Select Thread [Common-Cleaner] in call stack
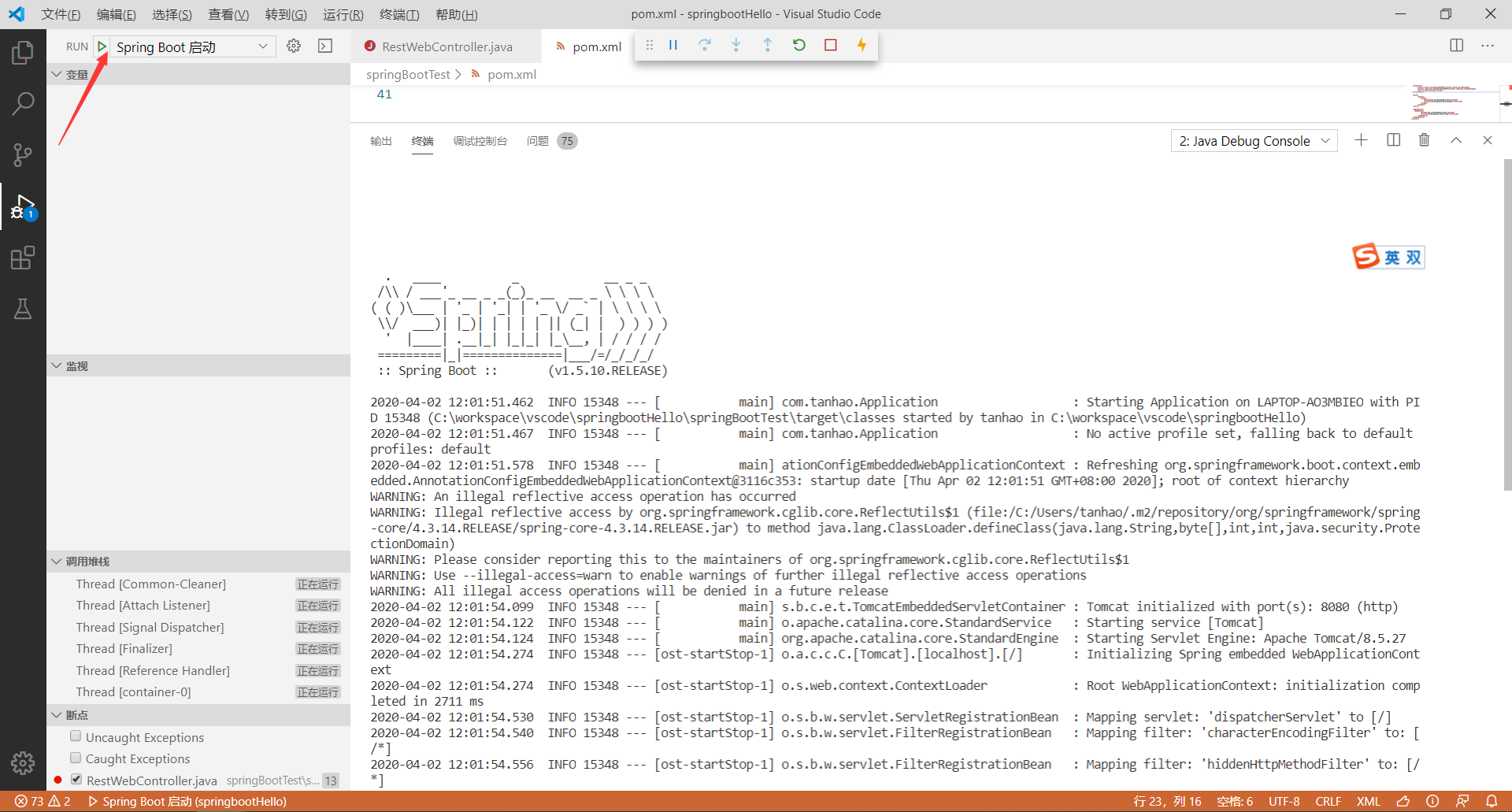 coord(198,584)
